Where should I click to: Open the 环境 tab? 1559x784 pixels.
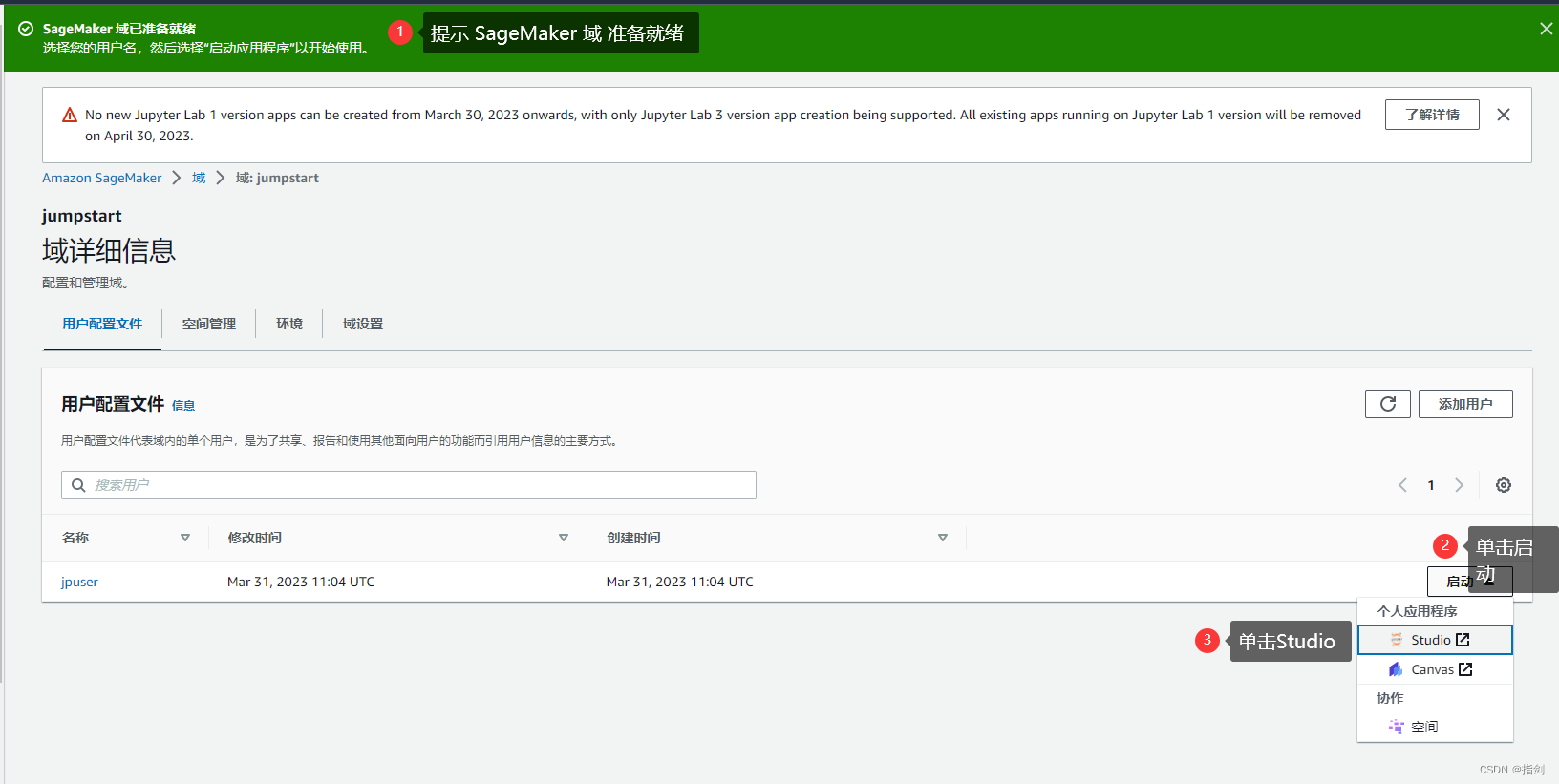tap(289, 324)
